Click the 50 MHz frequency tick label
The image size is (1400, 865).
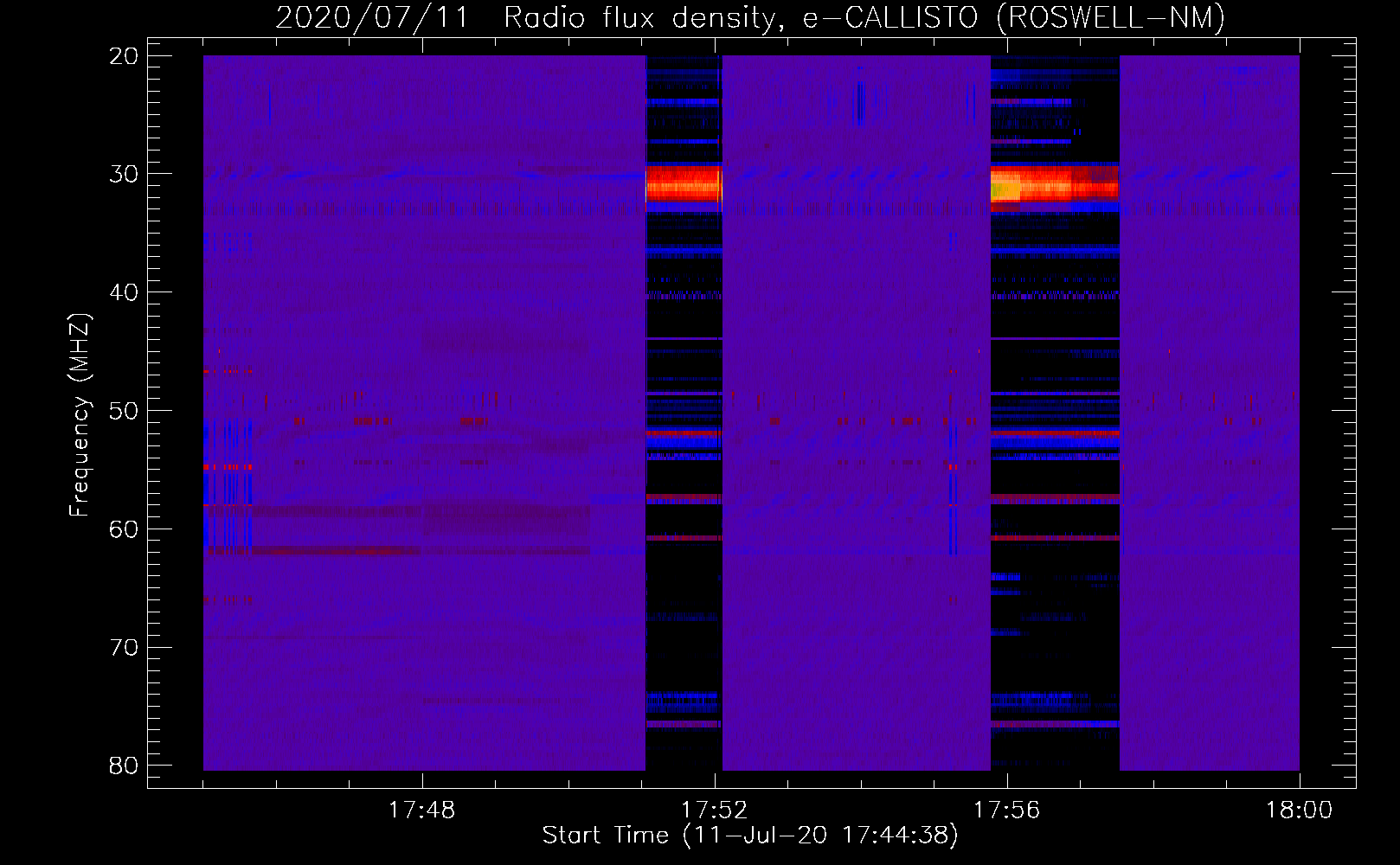[125, 411]
